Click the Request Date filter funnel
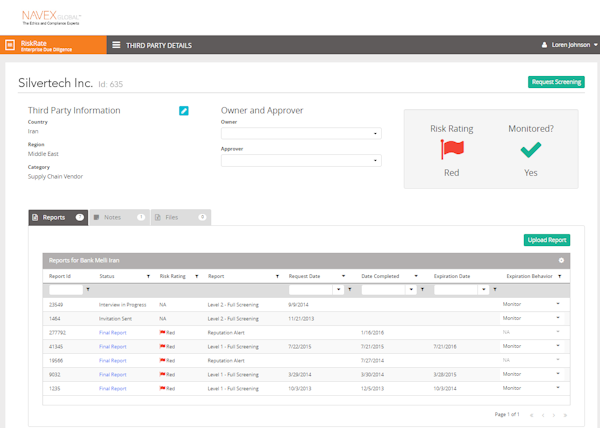 point(350,290)
